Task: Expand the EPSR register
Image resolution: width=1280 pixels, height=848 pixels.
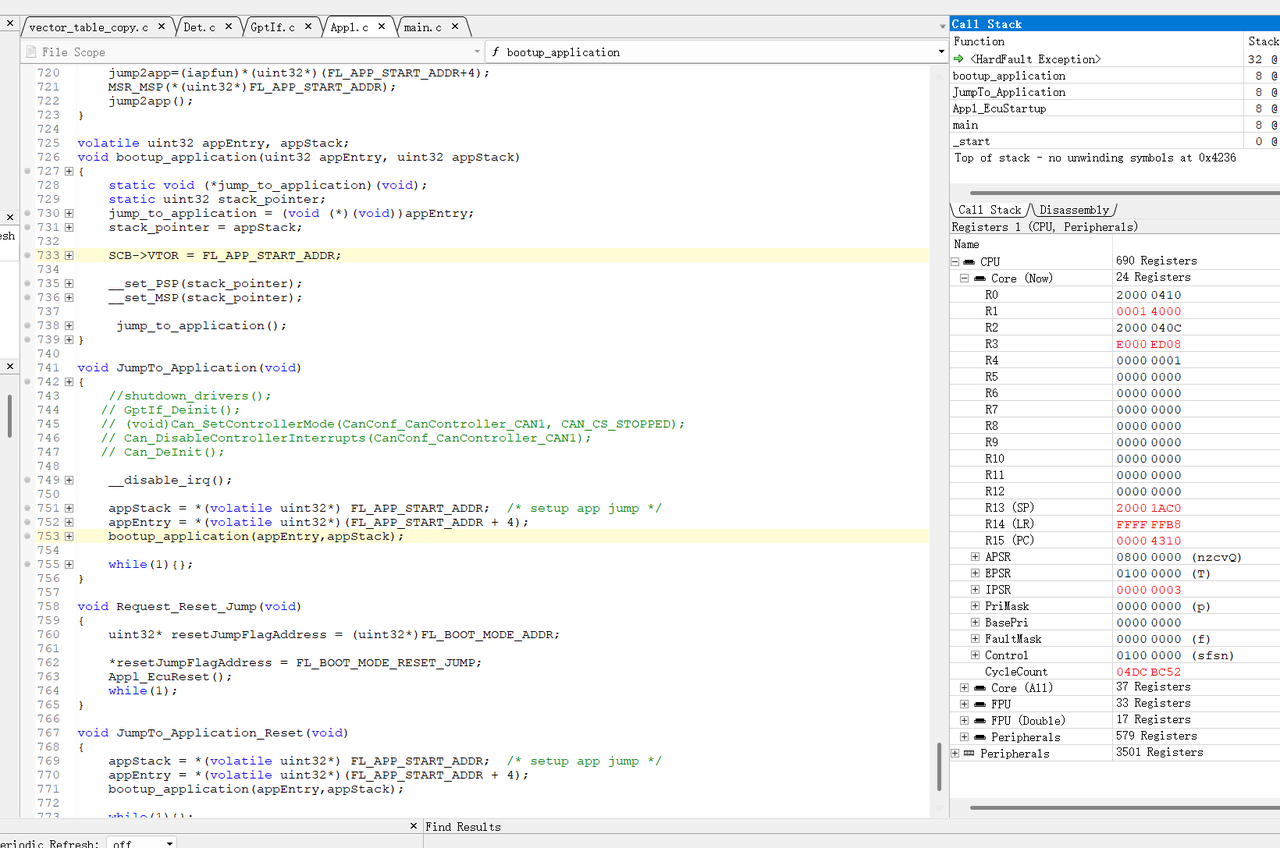Action: tap(975, 573)
